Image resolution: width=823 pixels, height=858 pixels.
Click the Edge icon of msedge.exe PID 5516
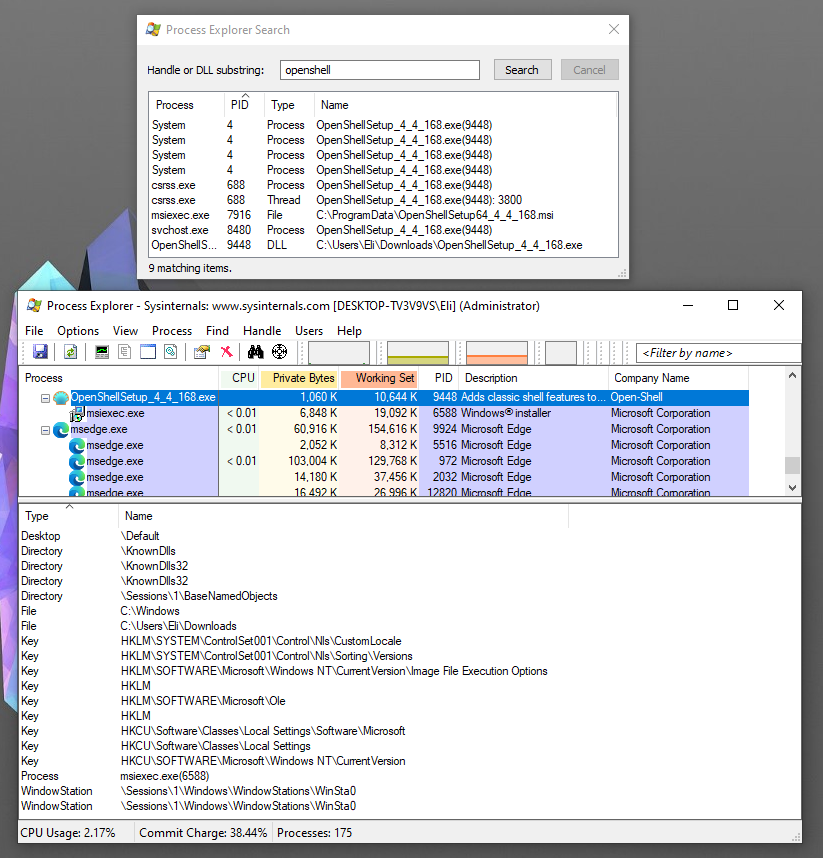[x=77, y=445]
